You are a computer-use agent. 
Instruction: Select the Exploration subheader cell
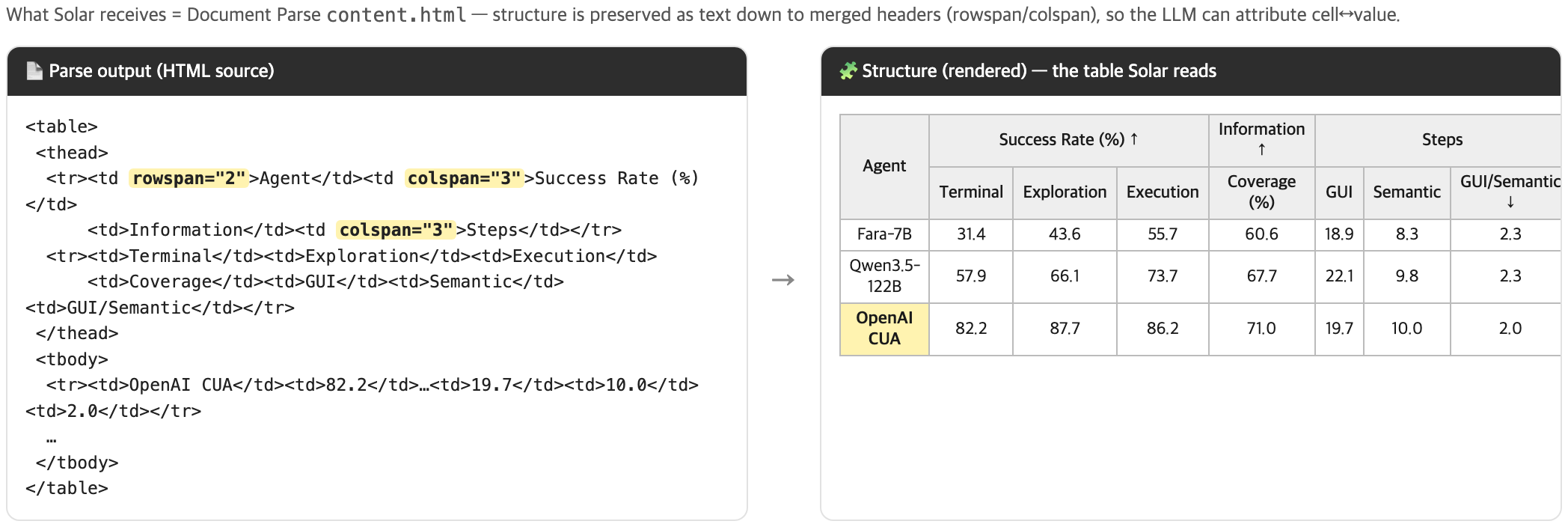coord(1065,192)
